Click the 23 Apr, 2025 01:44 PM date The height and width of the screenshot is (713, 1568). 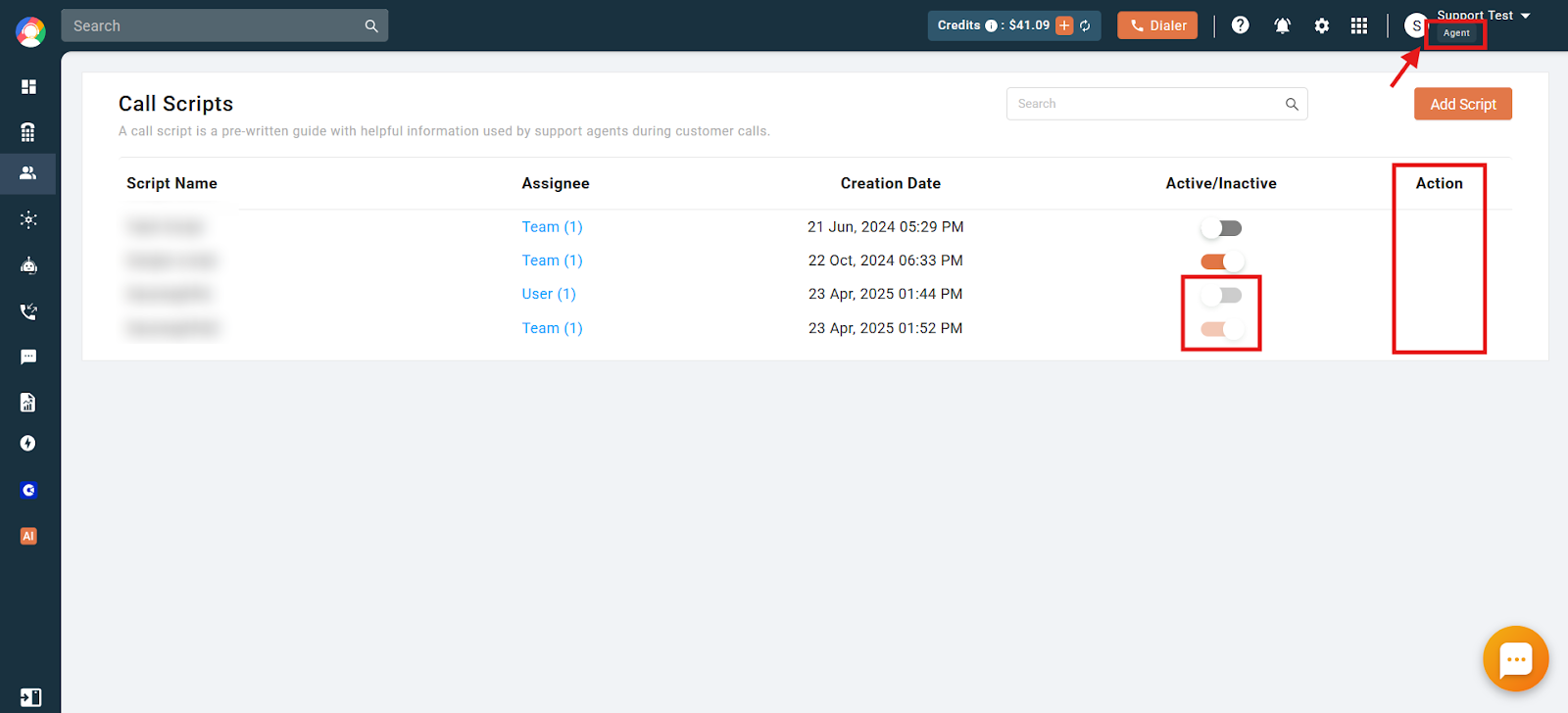tap(886, 294)
